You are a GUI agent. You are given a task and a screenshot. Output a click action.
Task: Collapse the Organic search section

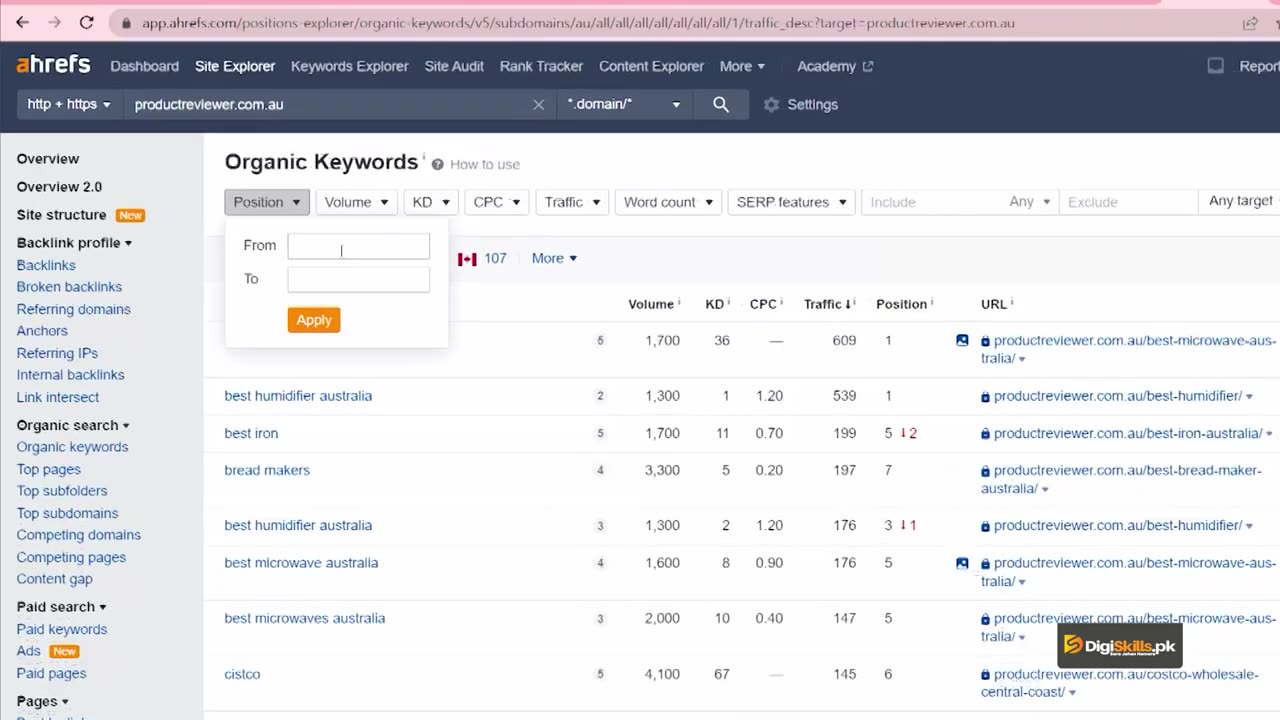coord(73,425)
